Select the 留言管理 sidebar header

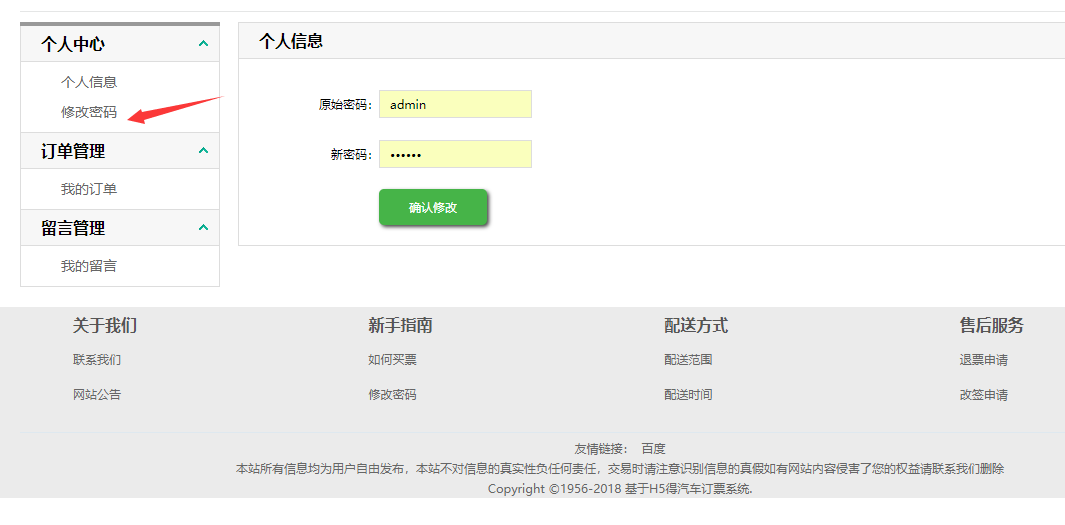(x=120, y=228)
